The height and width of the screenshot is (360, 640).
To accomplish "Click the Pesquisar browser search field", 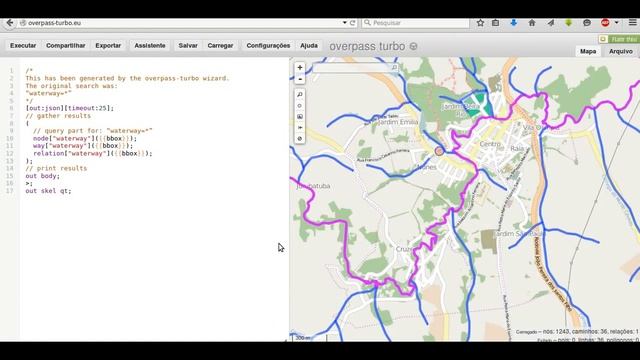I will tap(416, 23).
